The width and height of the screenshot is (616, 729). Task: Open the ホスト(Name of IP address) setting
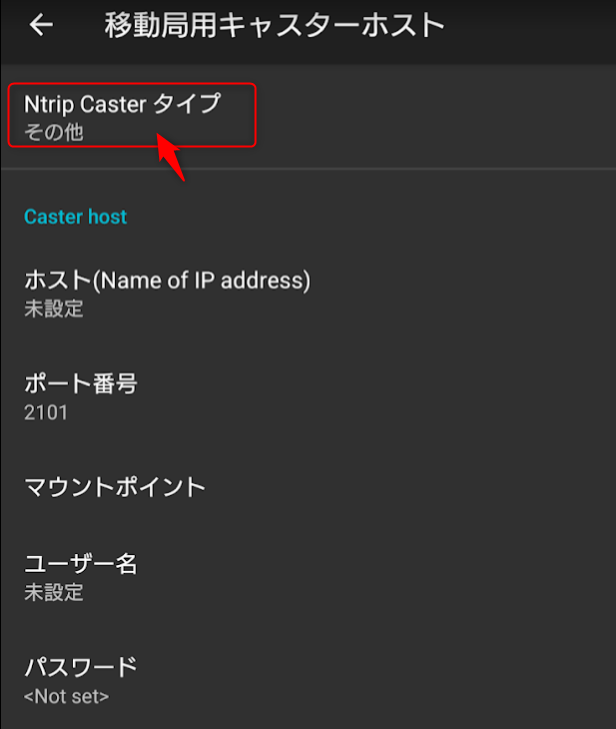(x=167, y=281)
